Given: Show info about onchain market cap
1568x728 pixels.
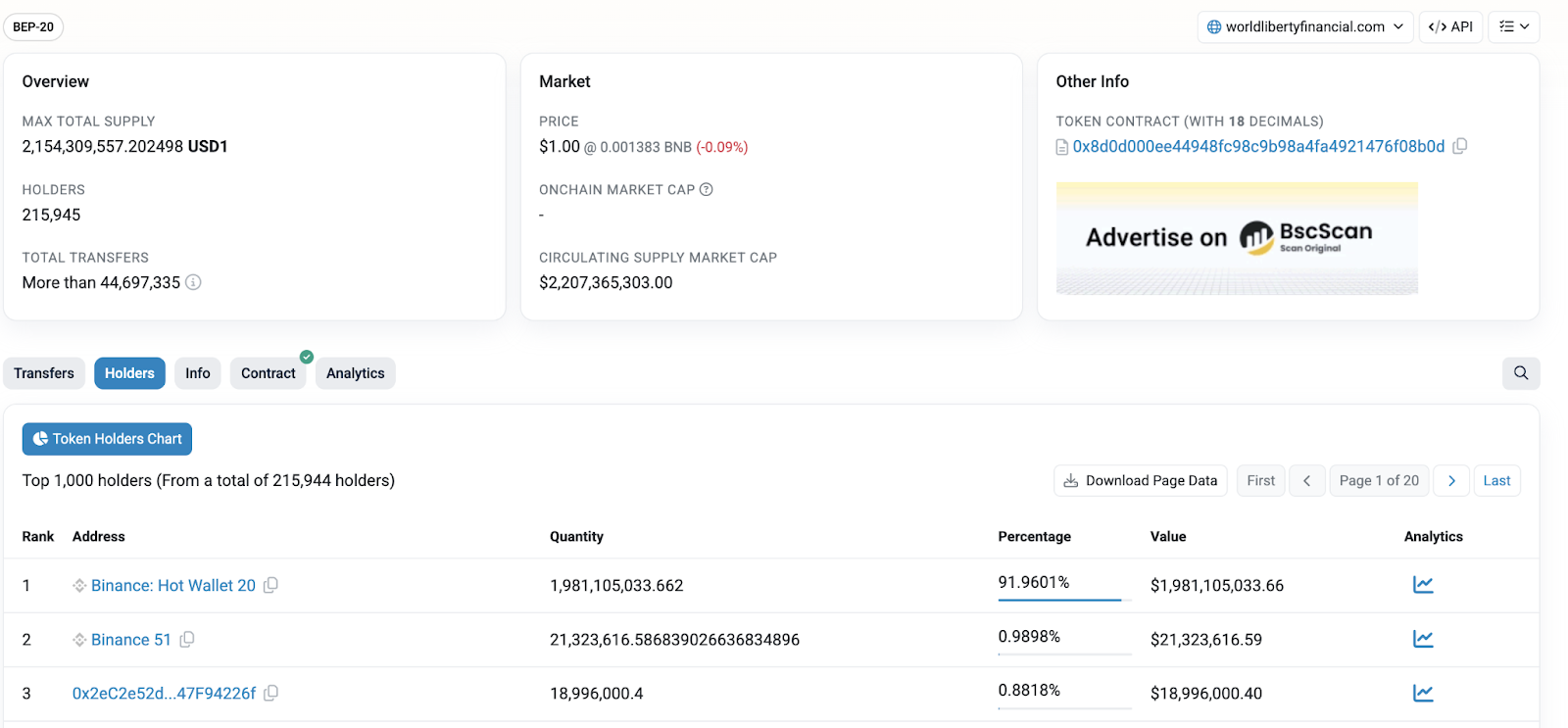Looking at the screenshot, I should (706, 189).
